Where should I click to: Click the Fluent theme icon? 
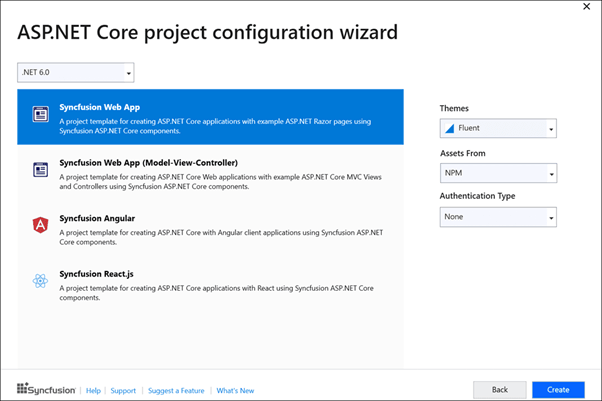pos(450,129)
